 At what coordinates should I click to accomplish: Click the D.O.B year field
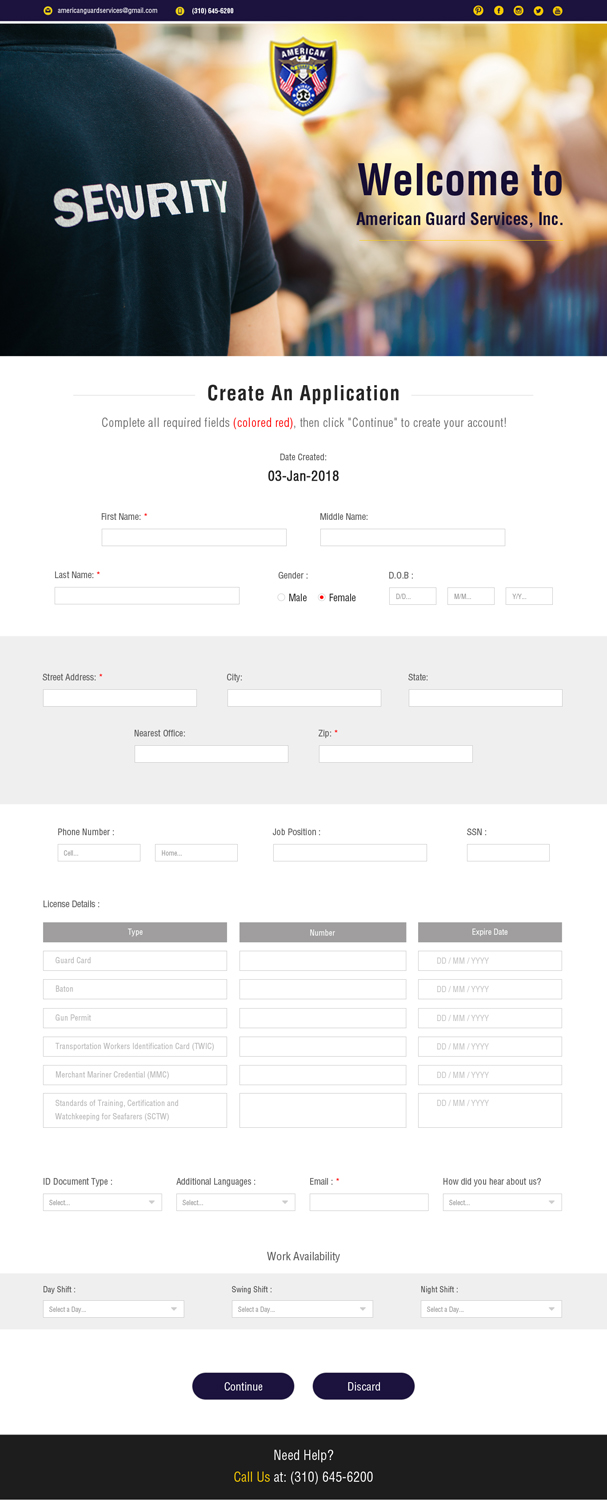pos(529,596)
